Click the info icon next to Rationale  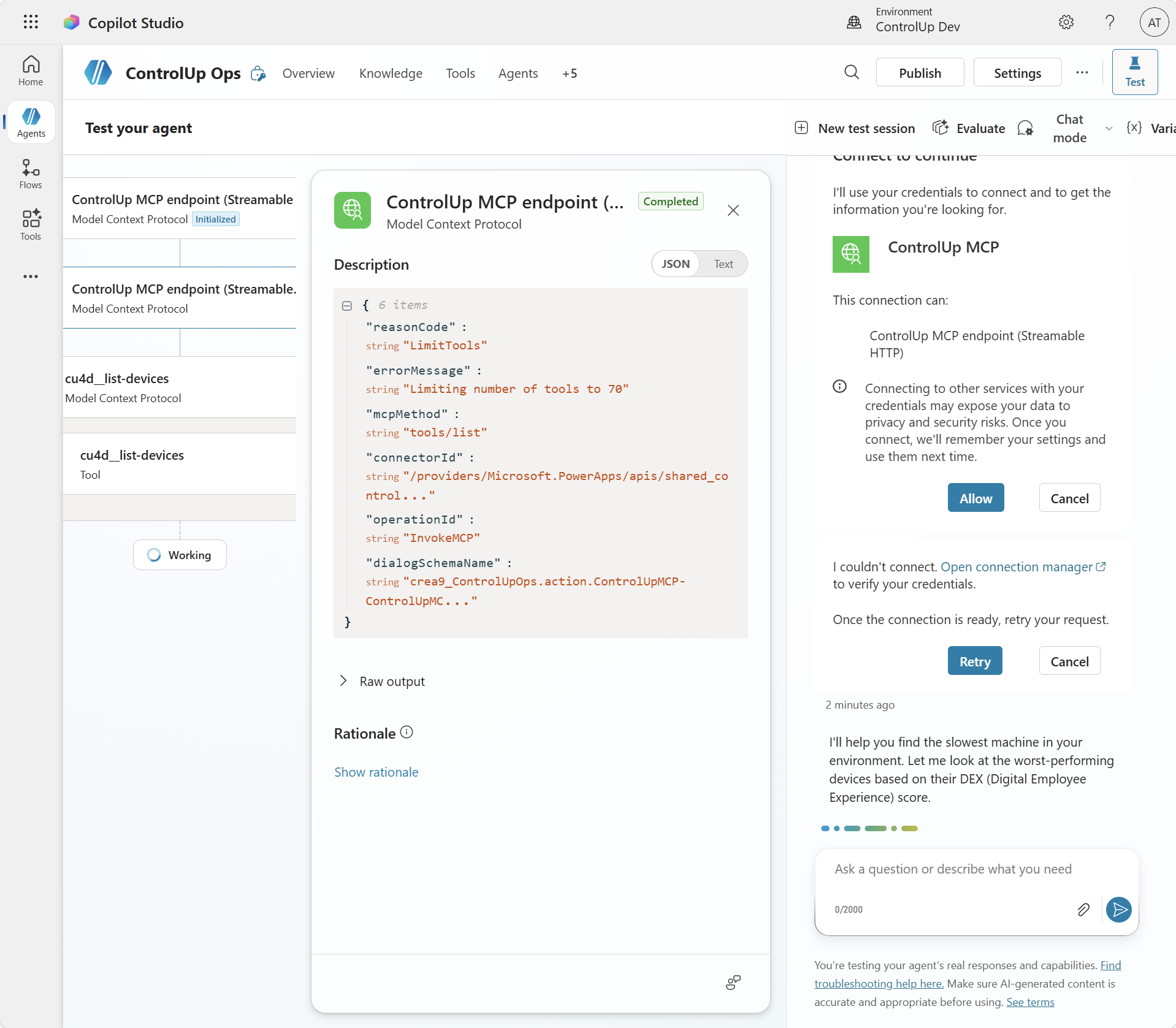pos(407,732)
